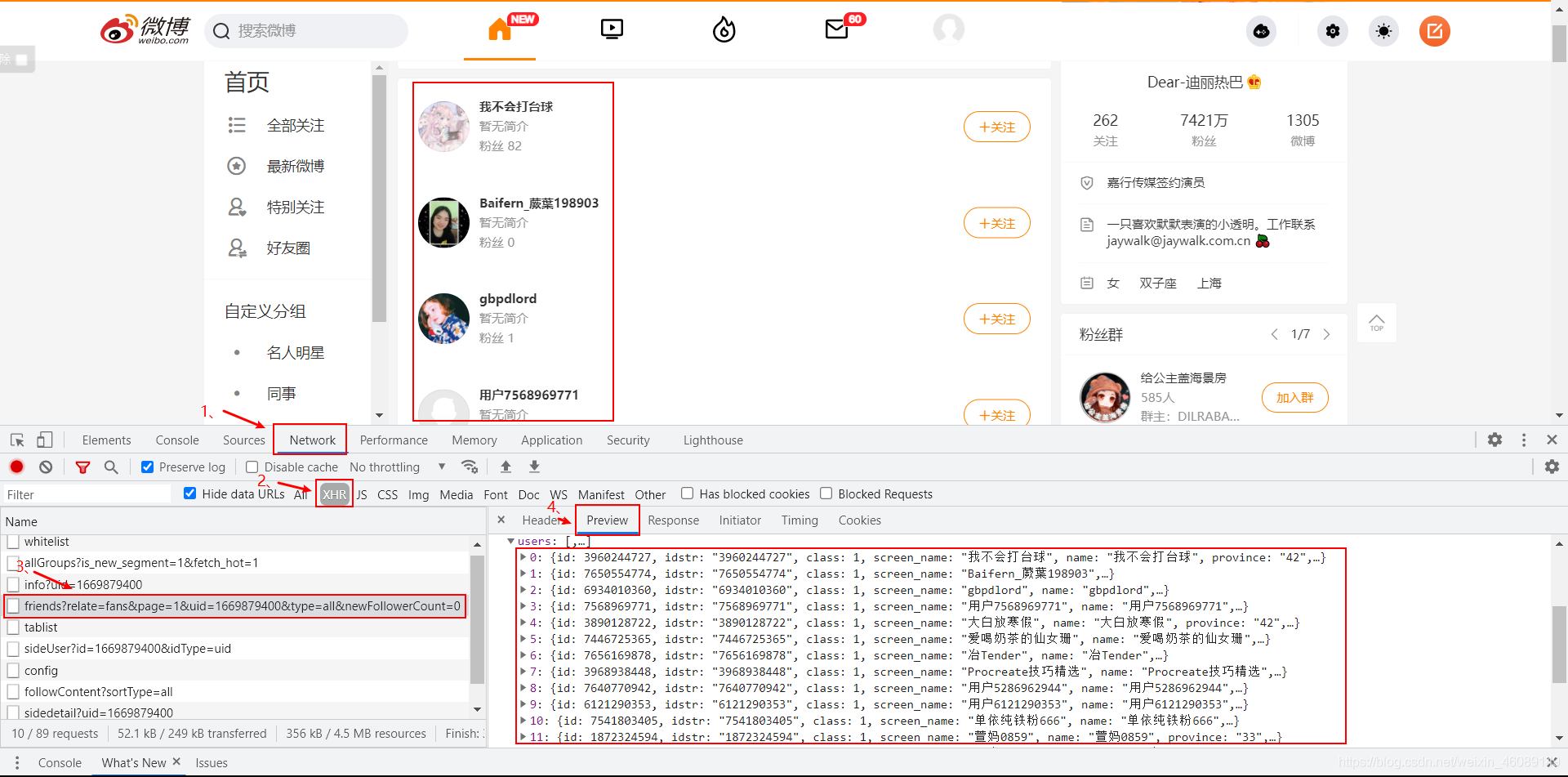Viewport: 1568px width, 777px height.
Task: Follow user Baifern_蕨葉198903
Action: (x=996, y=223)
